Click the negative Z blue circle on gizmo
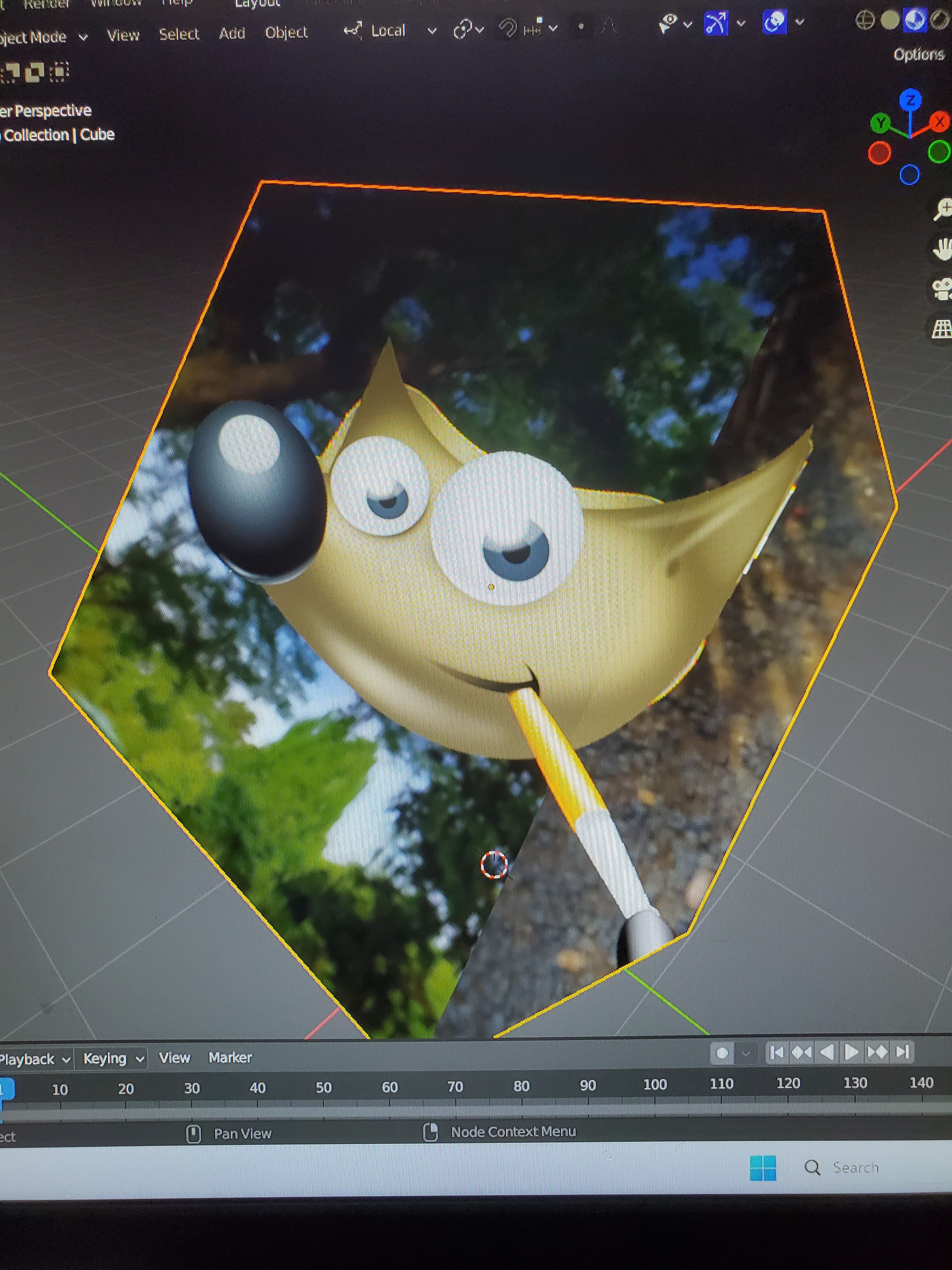Viewport: 952px width, 1270px height. (909, 174)
